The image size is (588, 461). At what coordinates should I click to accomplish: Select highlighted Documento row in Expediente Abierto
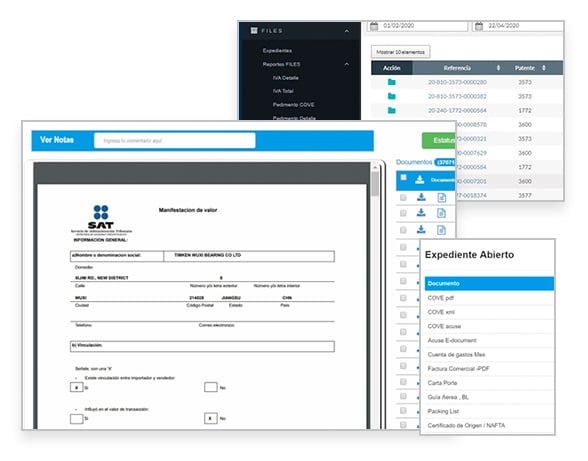489,283
